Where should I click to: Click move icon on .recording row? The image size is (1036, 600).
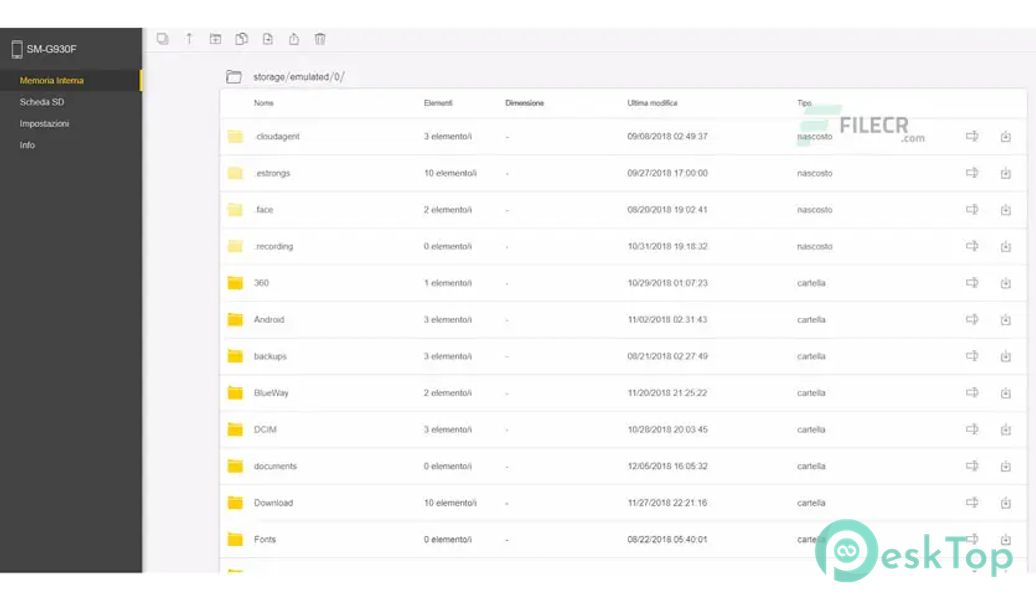[972, 246]
